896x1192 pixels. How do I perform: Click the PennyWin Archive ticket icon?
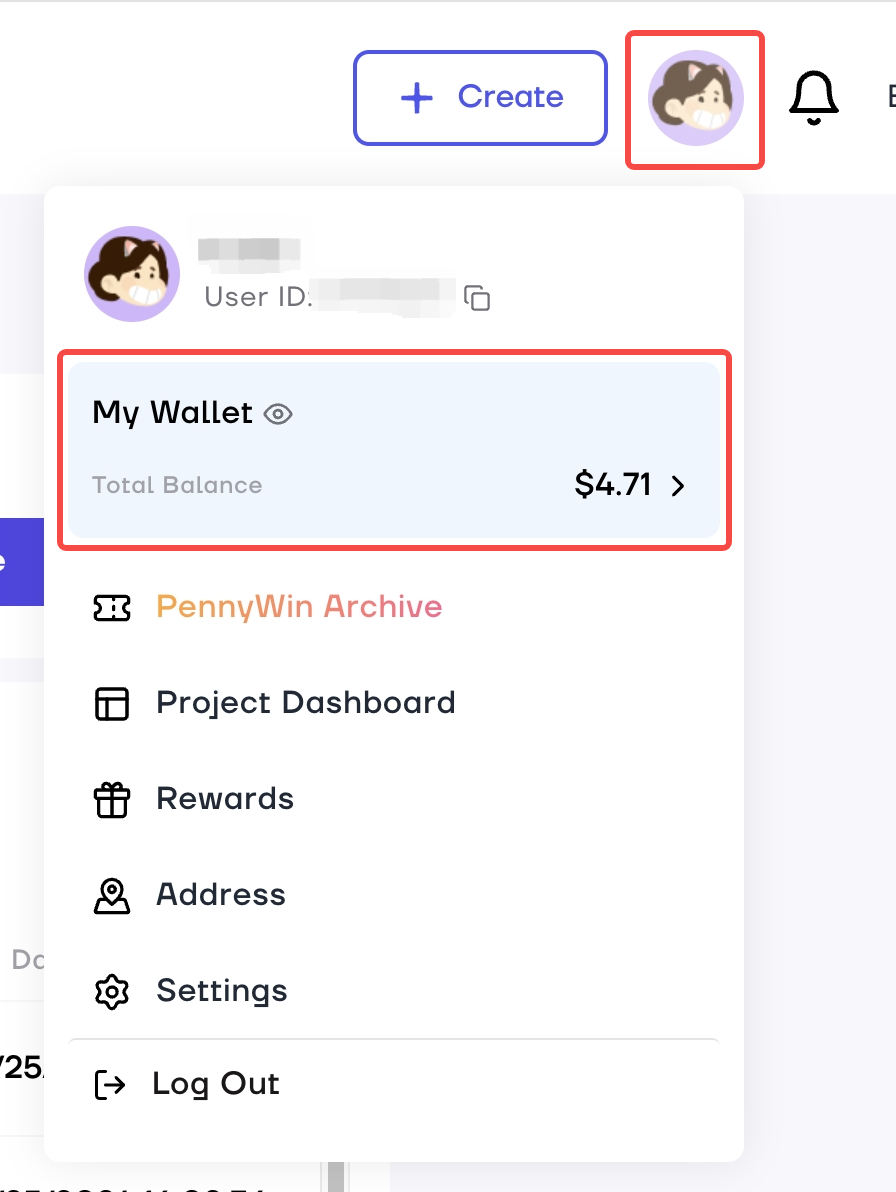tap(112, 608)
